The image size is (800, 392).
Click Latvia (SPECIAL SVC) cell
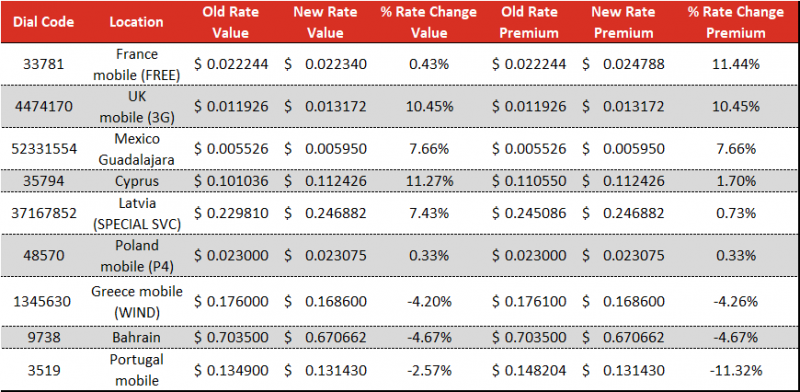[137, 213]
